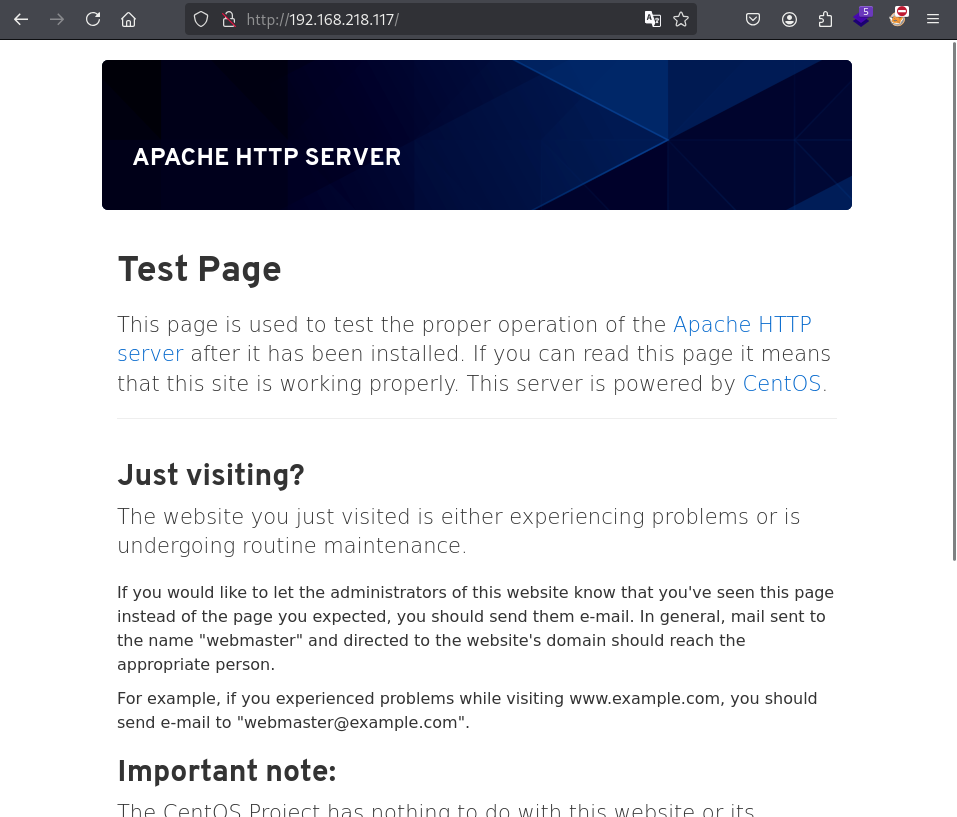
Task: Click the 'Just visiting?' heading
Action: 211,475
